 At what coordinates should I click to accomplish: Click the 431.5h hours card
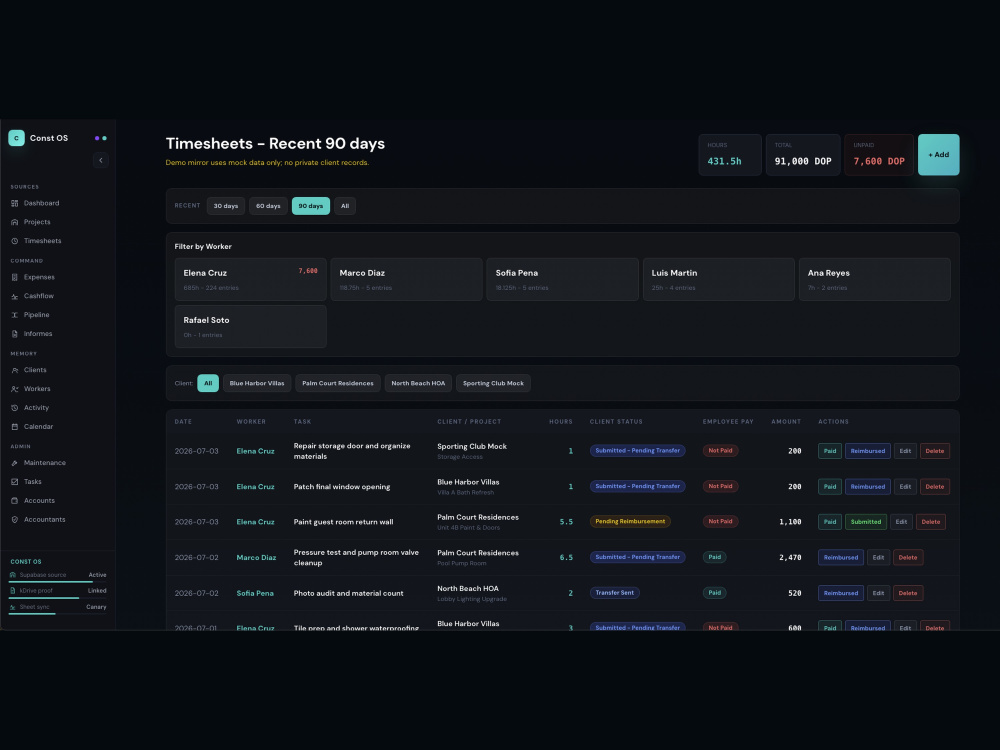[x=730, y=154]
